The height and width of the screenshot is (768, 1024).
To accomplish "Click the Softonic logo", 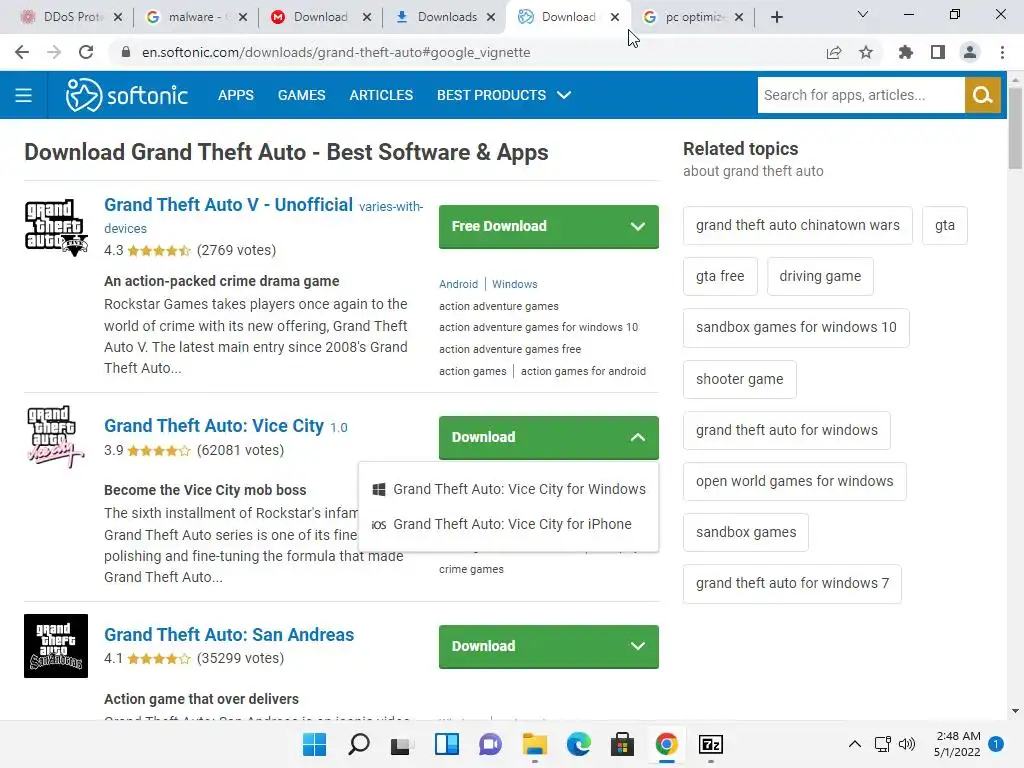I will (127, 95).
